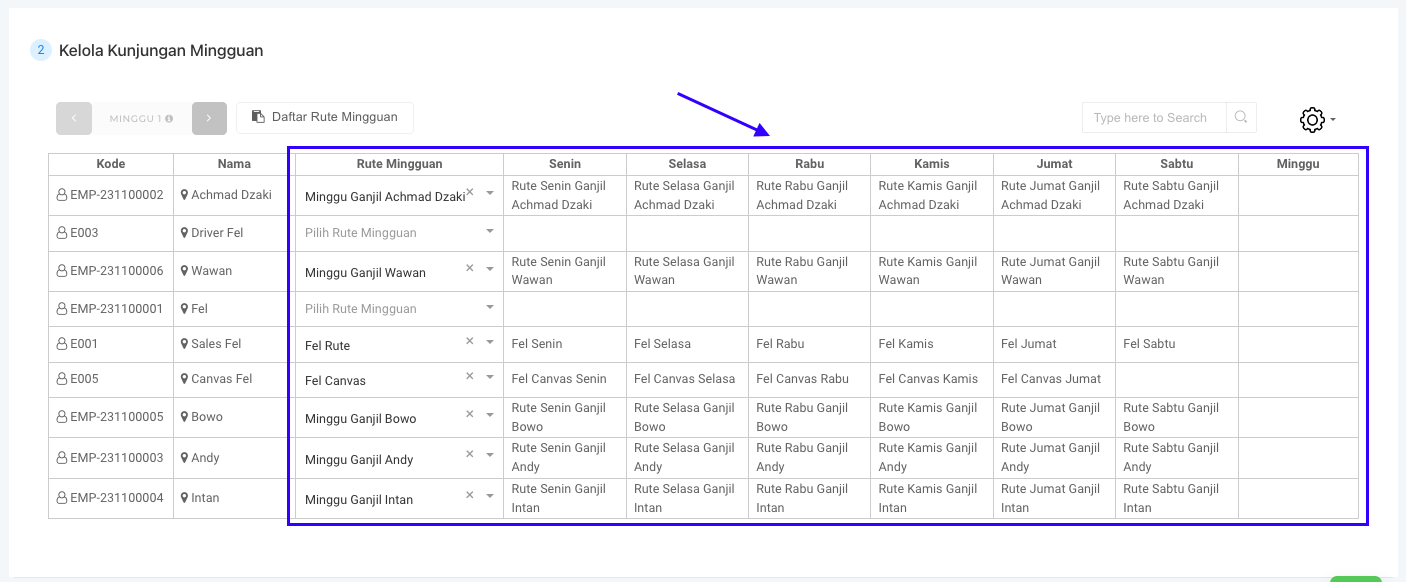Expand the Minggu Ganjil Bowo dropdown arrow
The height and width of the screenshot is (582, 1406).
[x=490, y=415]
